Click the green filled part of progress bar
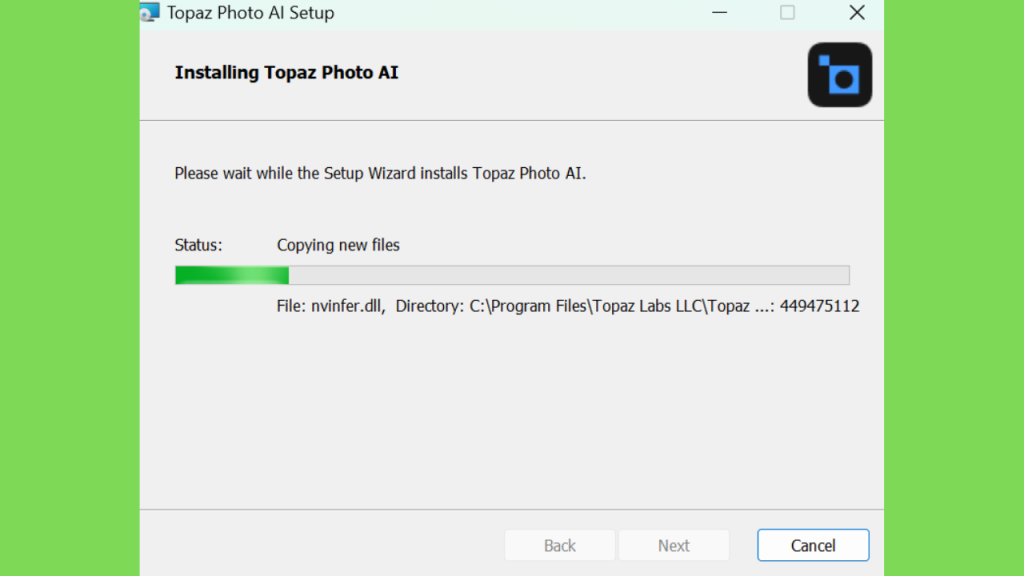This screenshot has width=1024, height=576. click(232, 275)
